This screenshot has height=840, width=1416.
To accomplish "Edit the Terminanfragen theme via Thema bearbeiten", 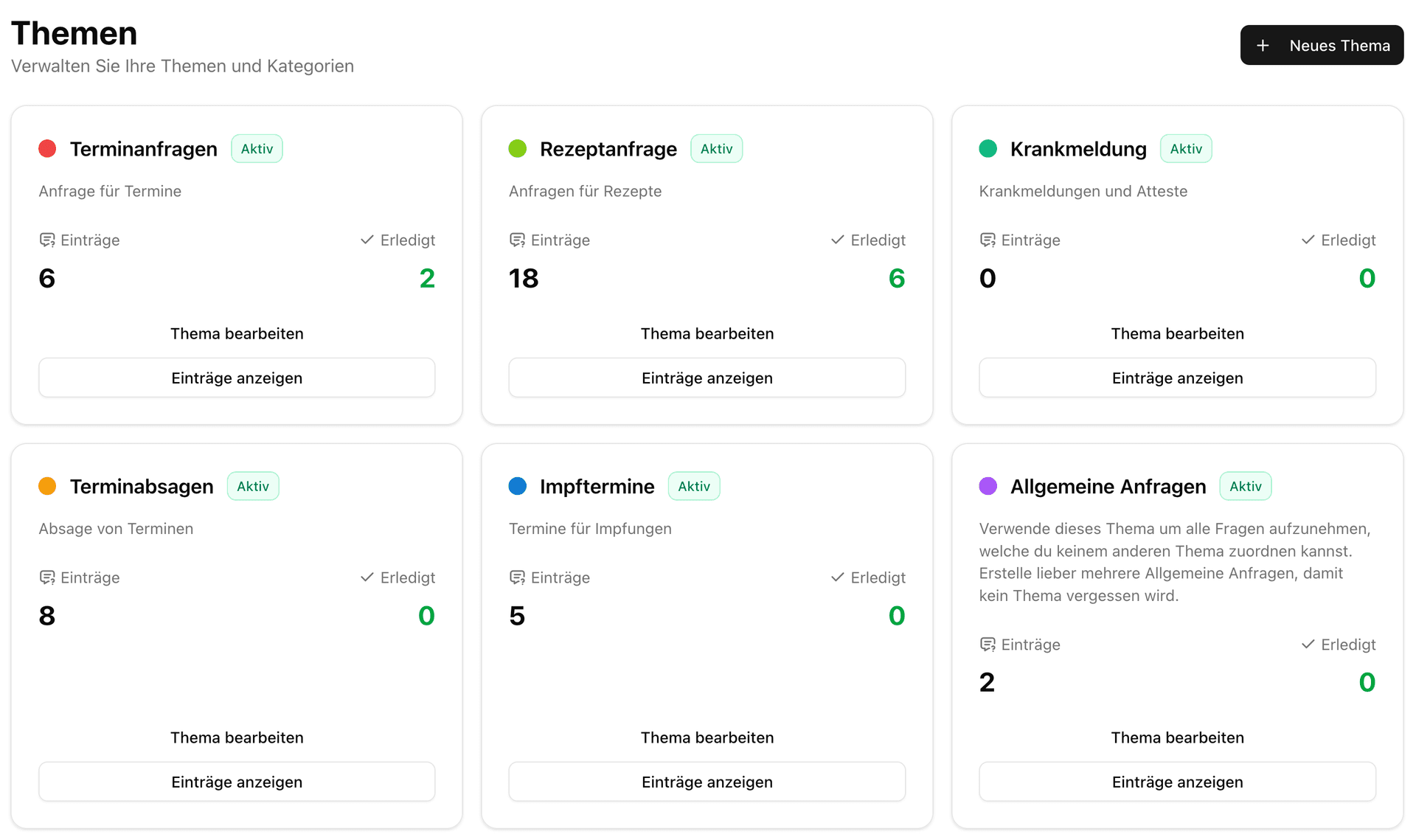I will pyautogui.click(x=237, y=333).
